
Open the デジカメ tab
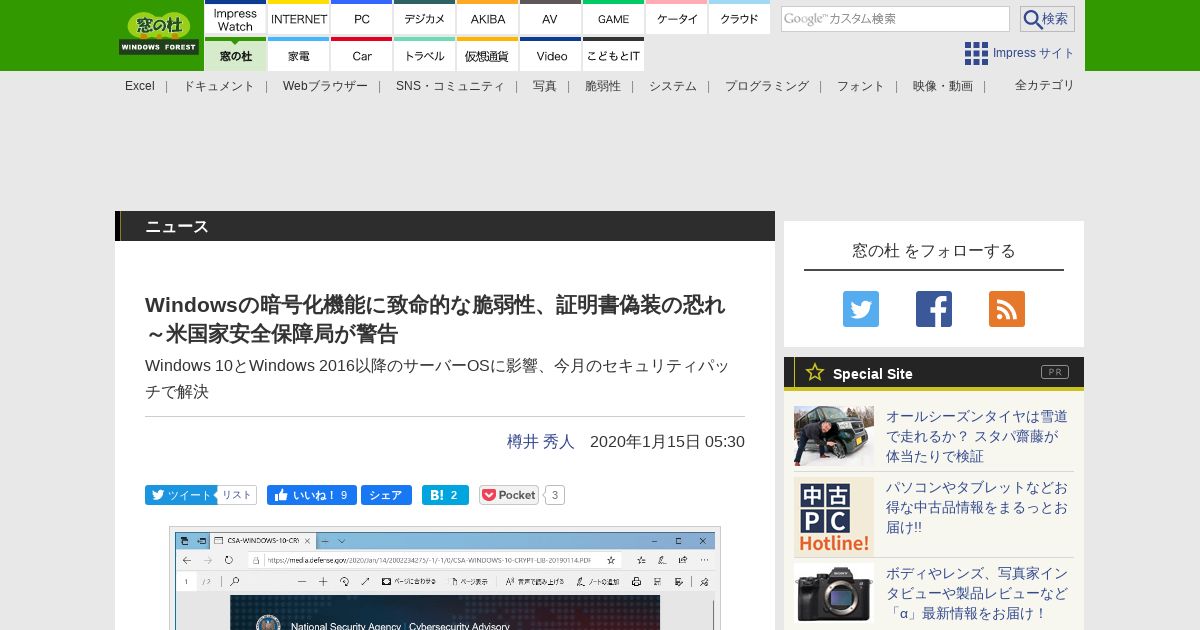click(x=425, y=19)
